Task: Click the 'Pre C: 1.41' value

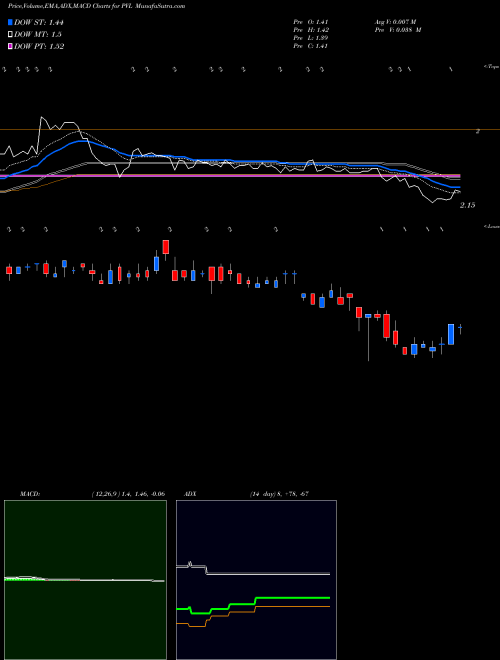Action: click(311, 46)
